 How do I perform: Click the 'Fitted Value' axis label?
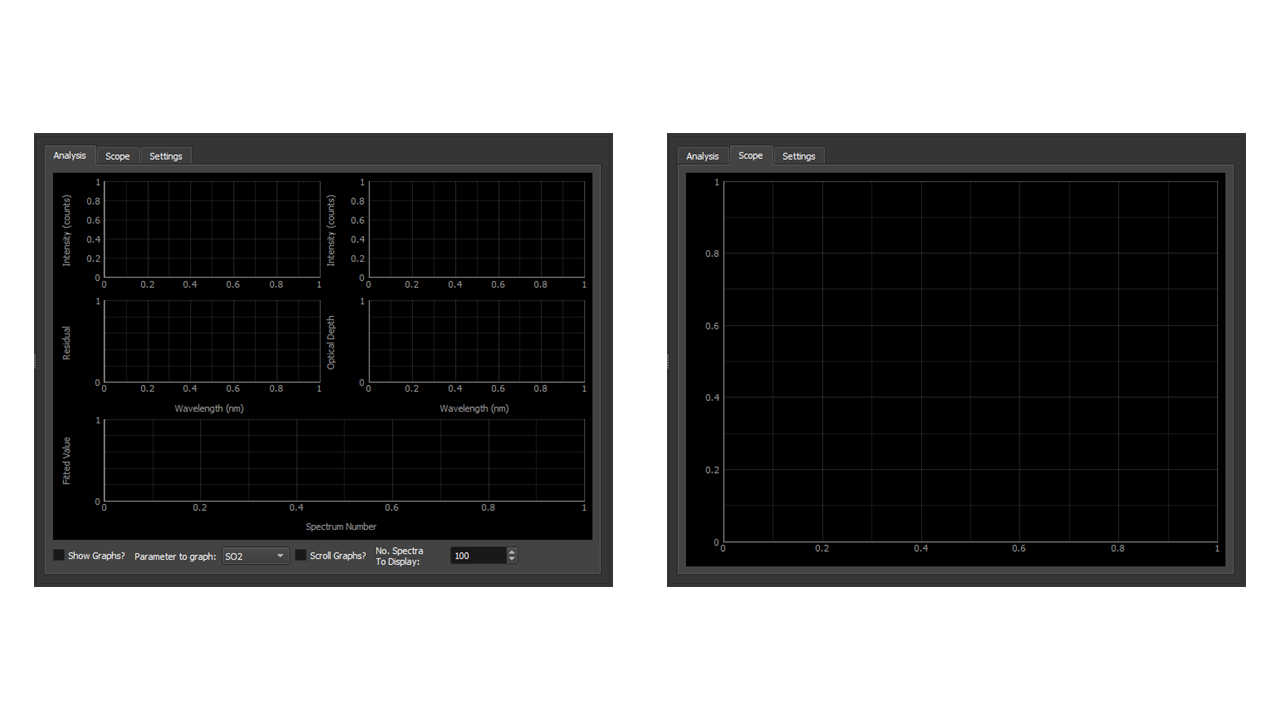click(67, 461)
